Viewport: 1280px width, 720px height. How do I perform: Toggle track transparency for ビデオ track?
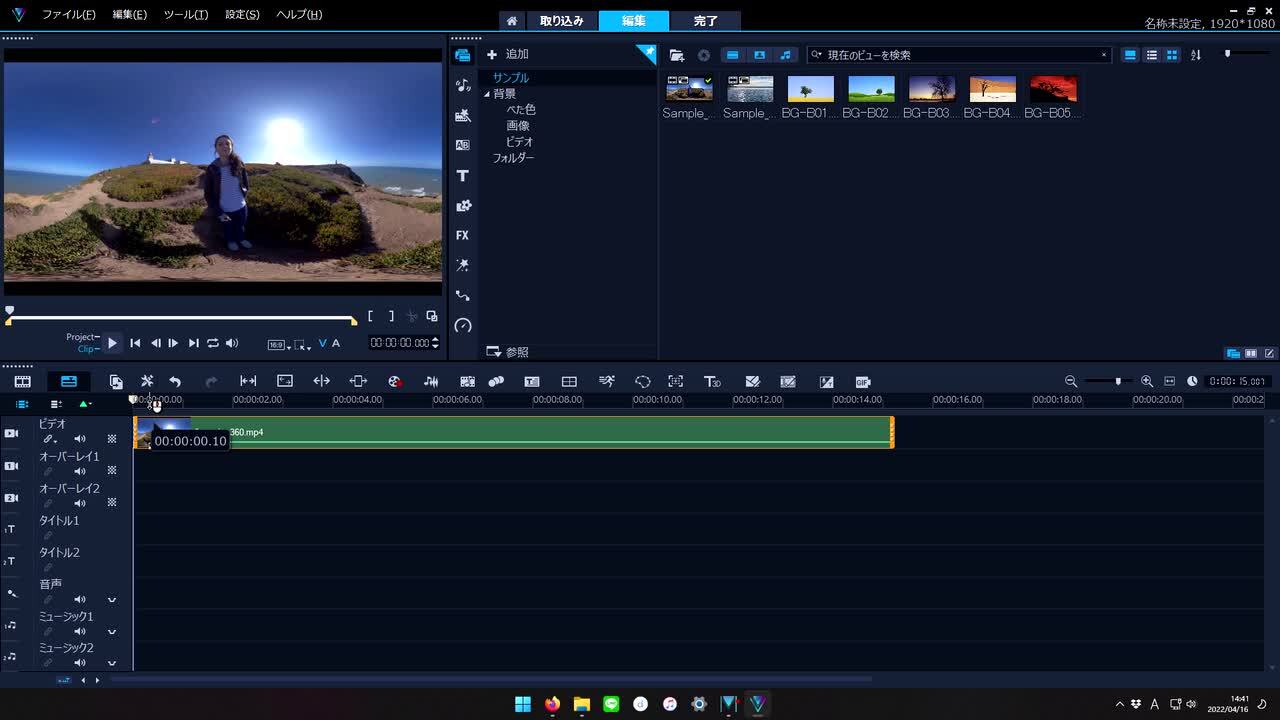pos(112,439)
